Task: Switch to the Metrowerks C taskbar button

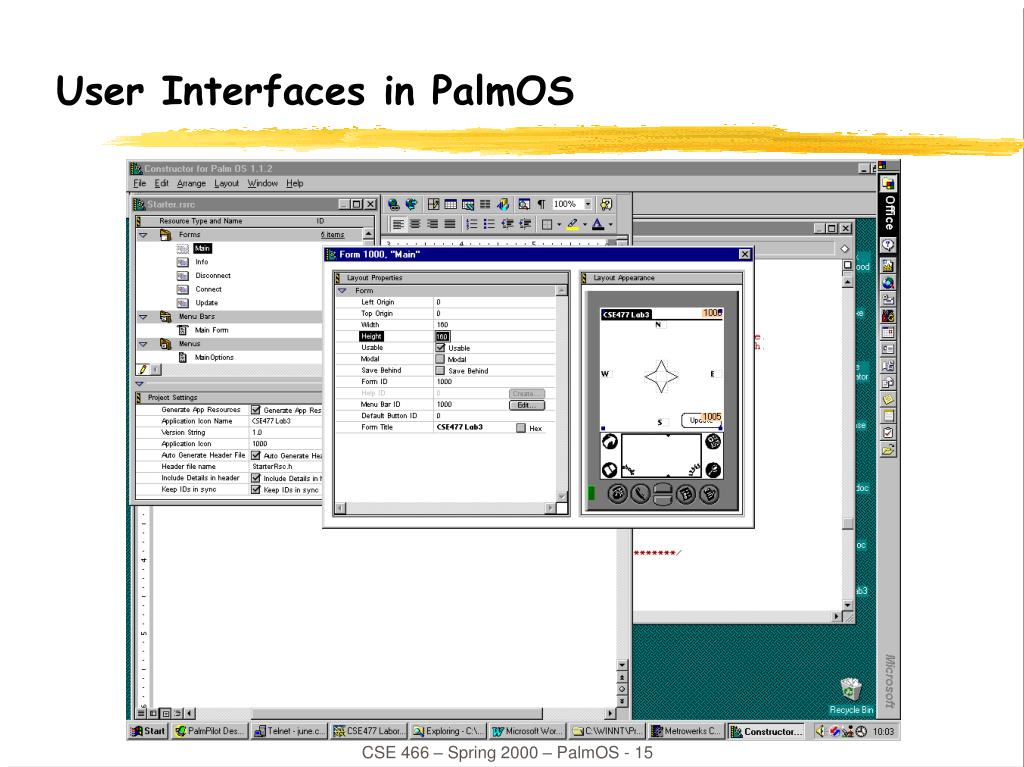Action: click(686, 731)
